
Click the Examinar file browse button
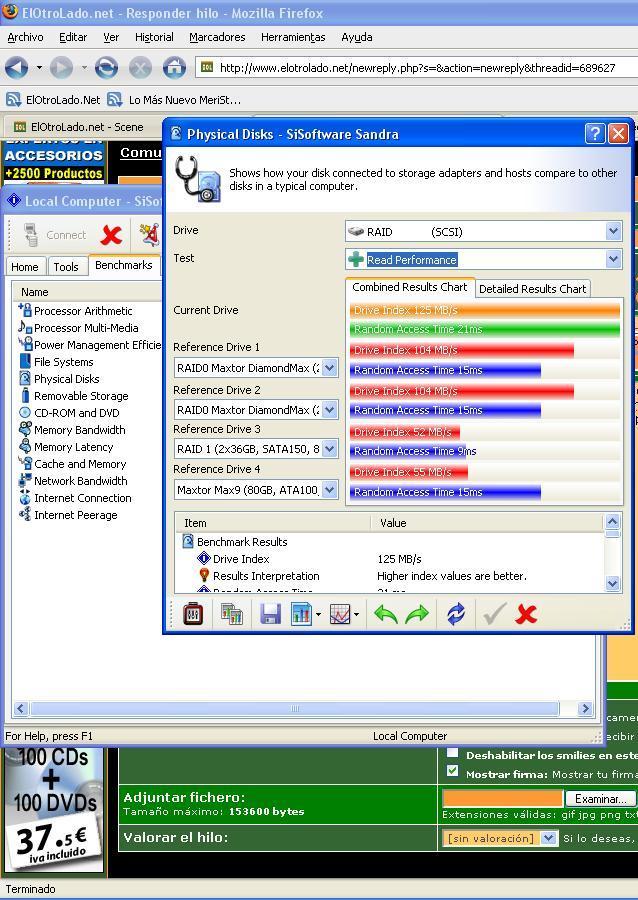601,798
